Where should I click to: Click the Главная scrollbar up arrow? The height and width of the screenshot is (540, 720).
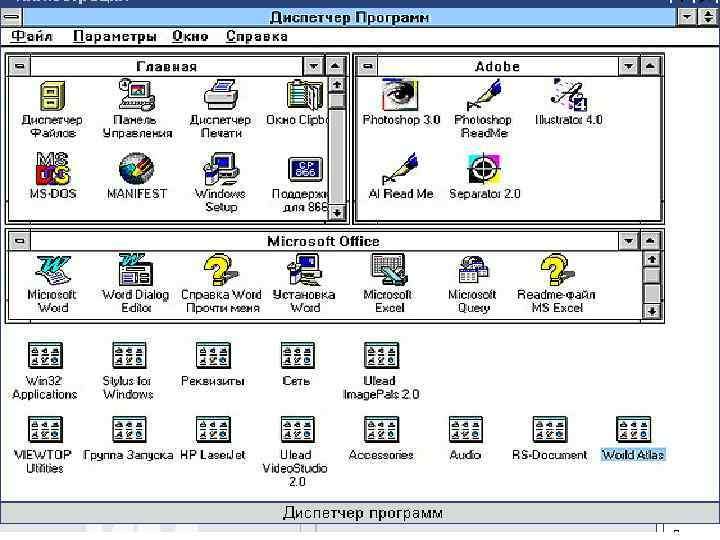coord(337,85)
